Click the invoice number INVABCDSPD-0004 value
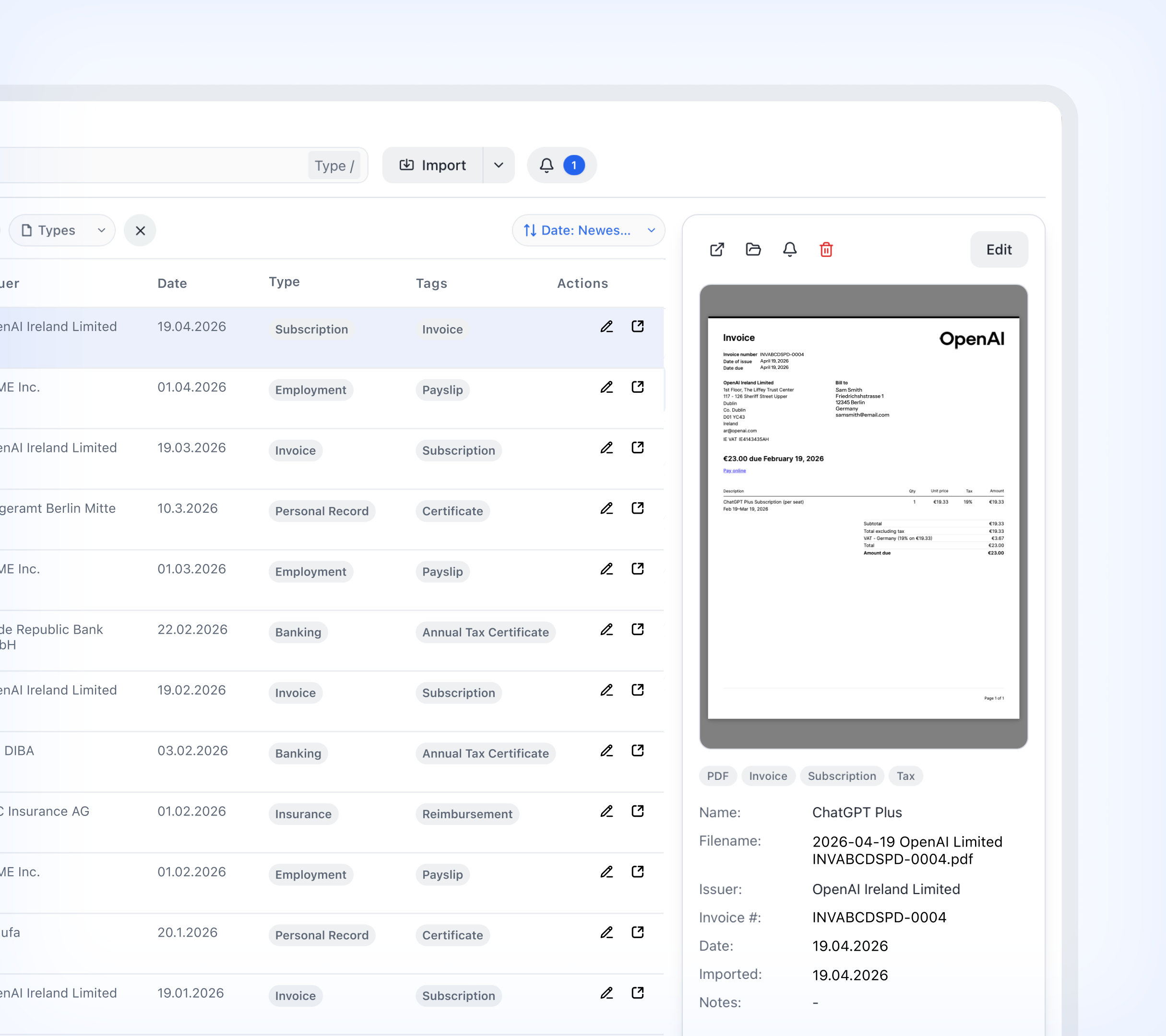1166x1036 pixels. pos(879,918)
